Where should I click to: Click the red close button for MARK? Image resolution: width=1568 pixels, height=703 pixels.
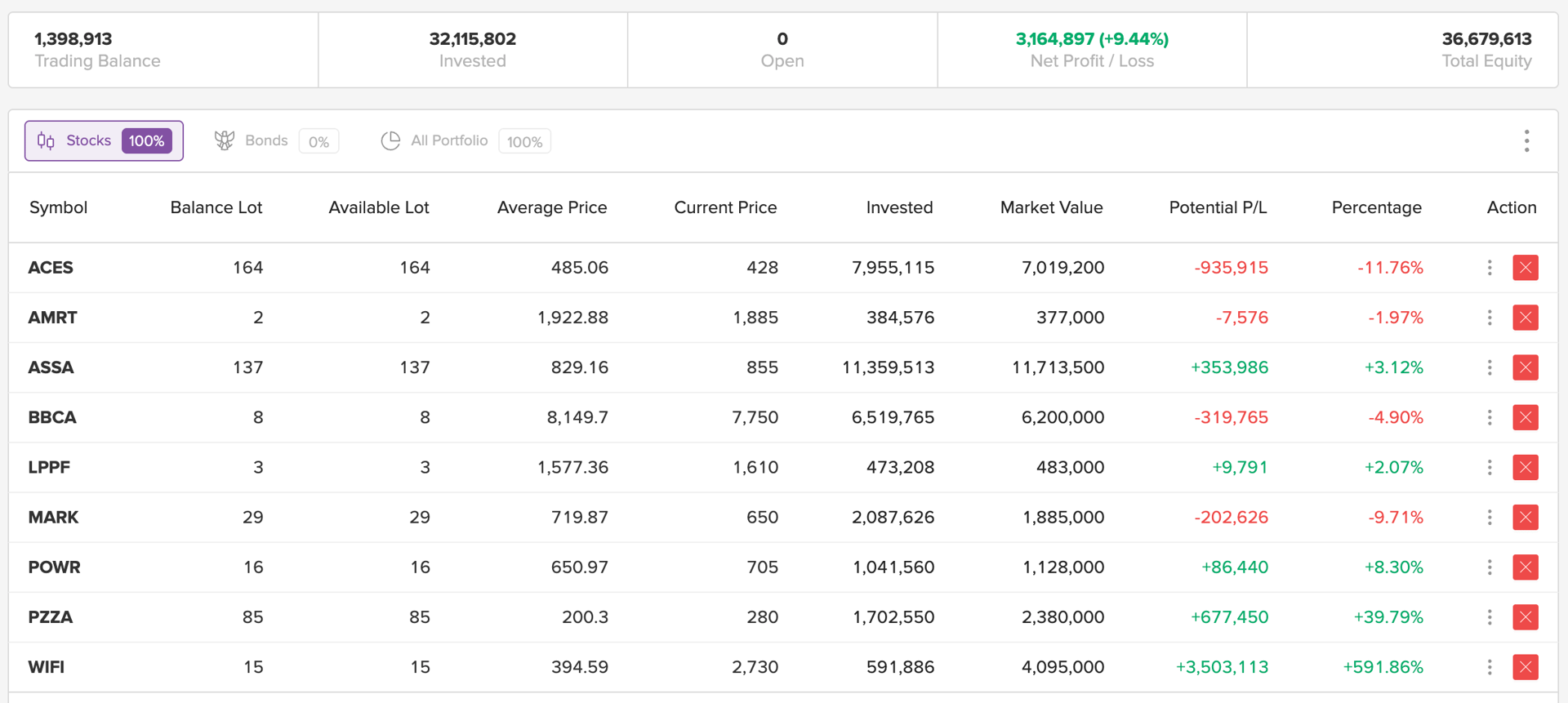(x=1525, y=517)
